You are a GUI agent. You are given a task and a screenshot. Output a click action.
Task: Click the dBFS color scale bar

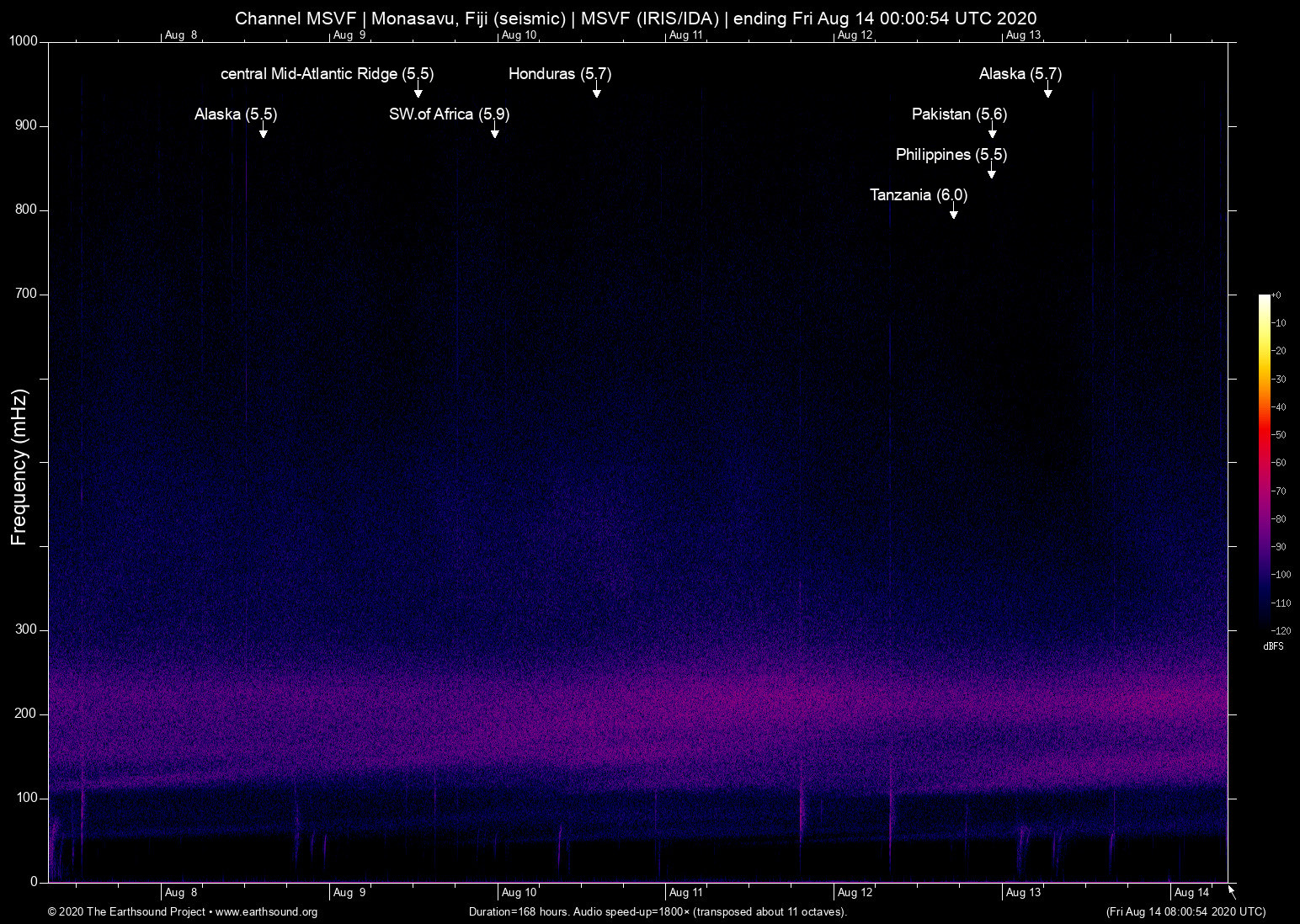[1264, 463]
